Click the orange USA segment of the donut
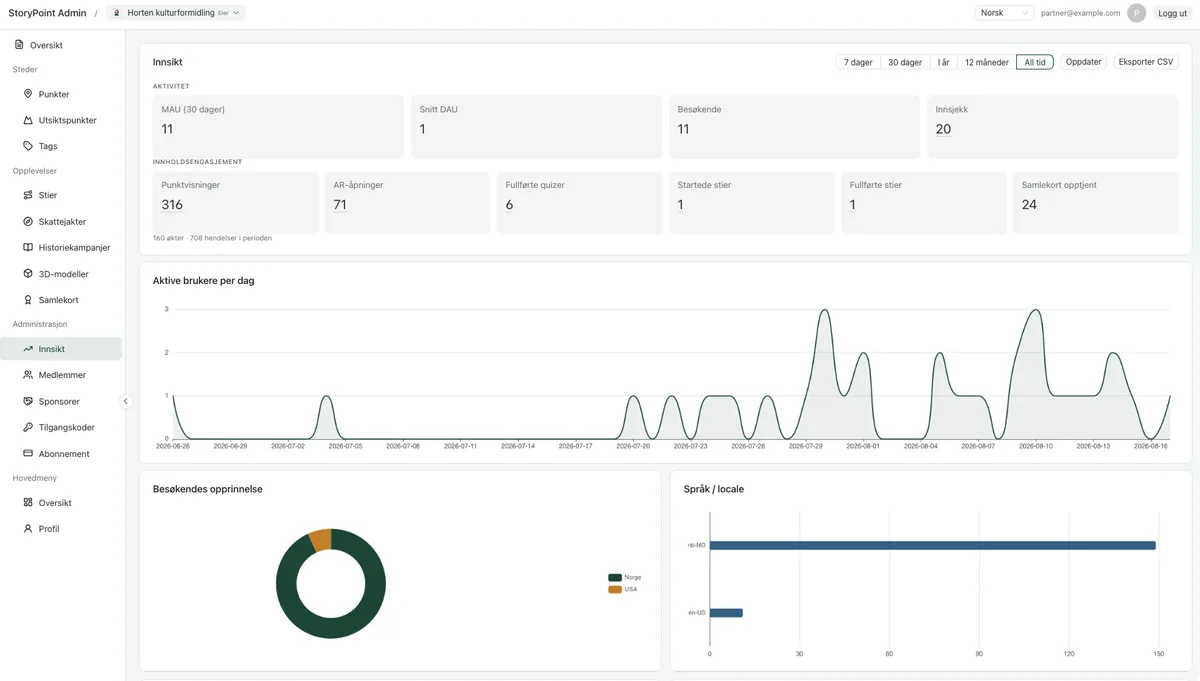This screenshot has width=1200, height=681. pyautogui.click(x=320, y=540)
